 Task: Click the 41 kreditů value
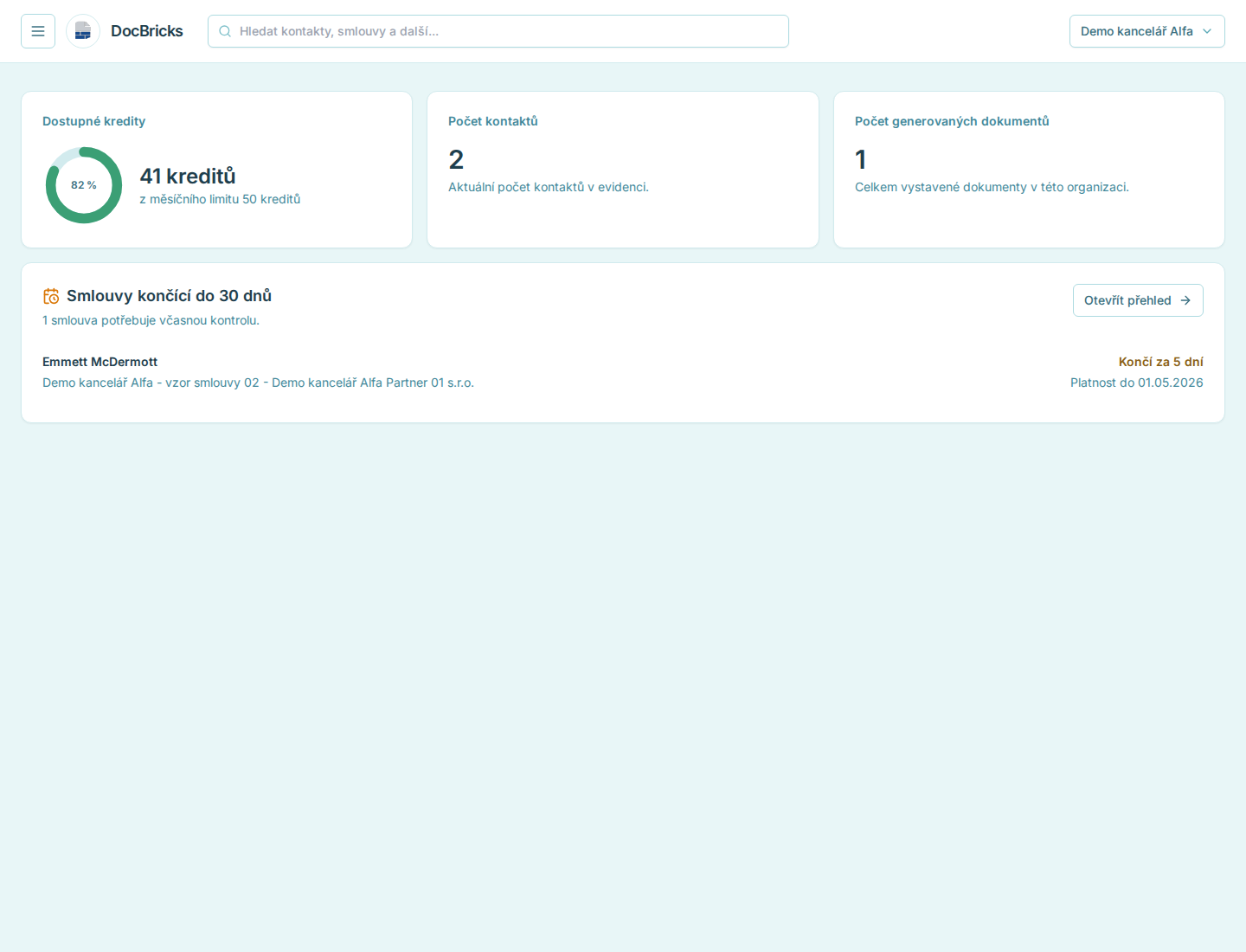(x=188, y=176)
